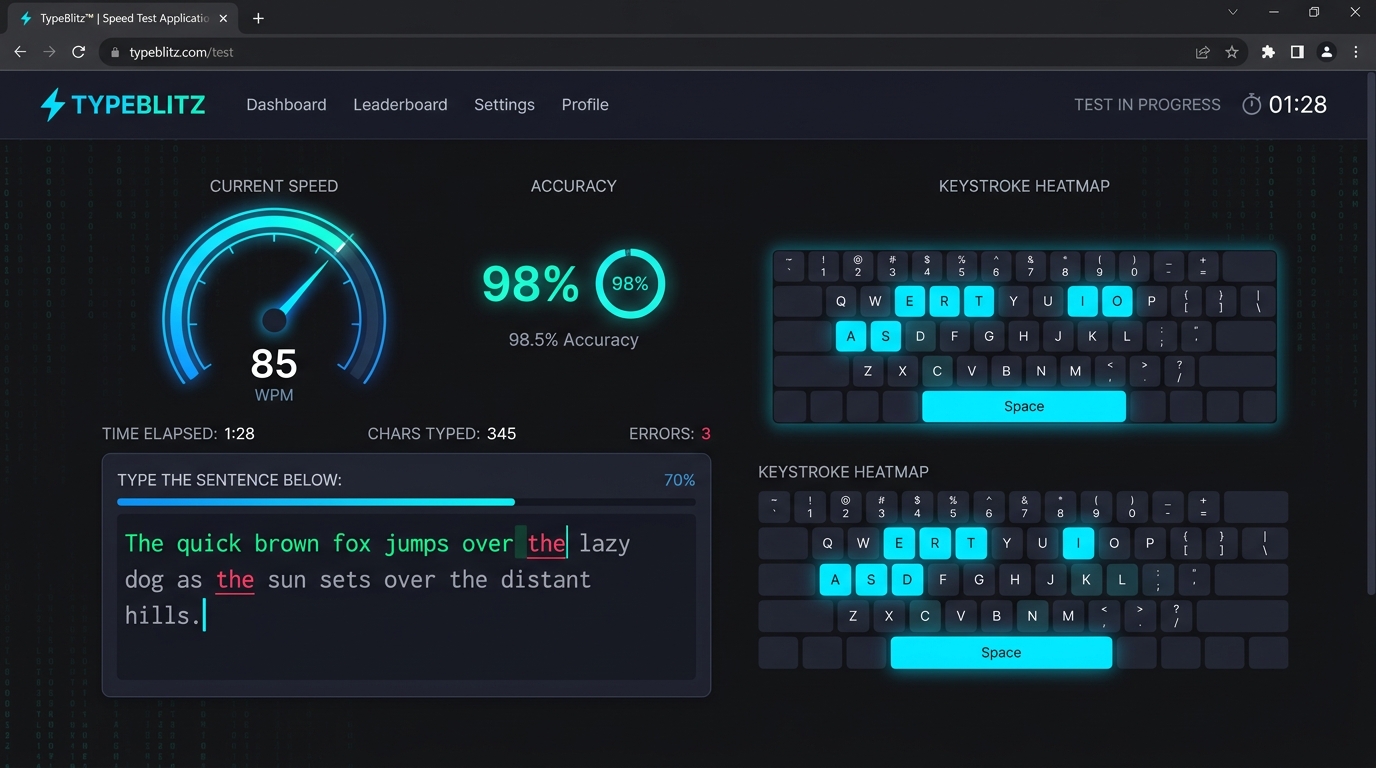Viewport: 1376px width, 768px height.
Task: Click the word 'hills.' in the sentence
Action: 164,615
